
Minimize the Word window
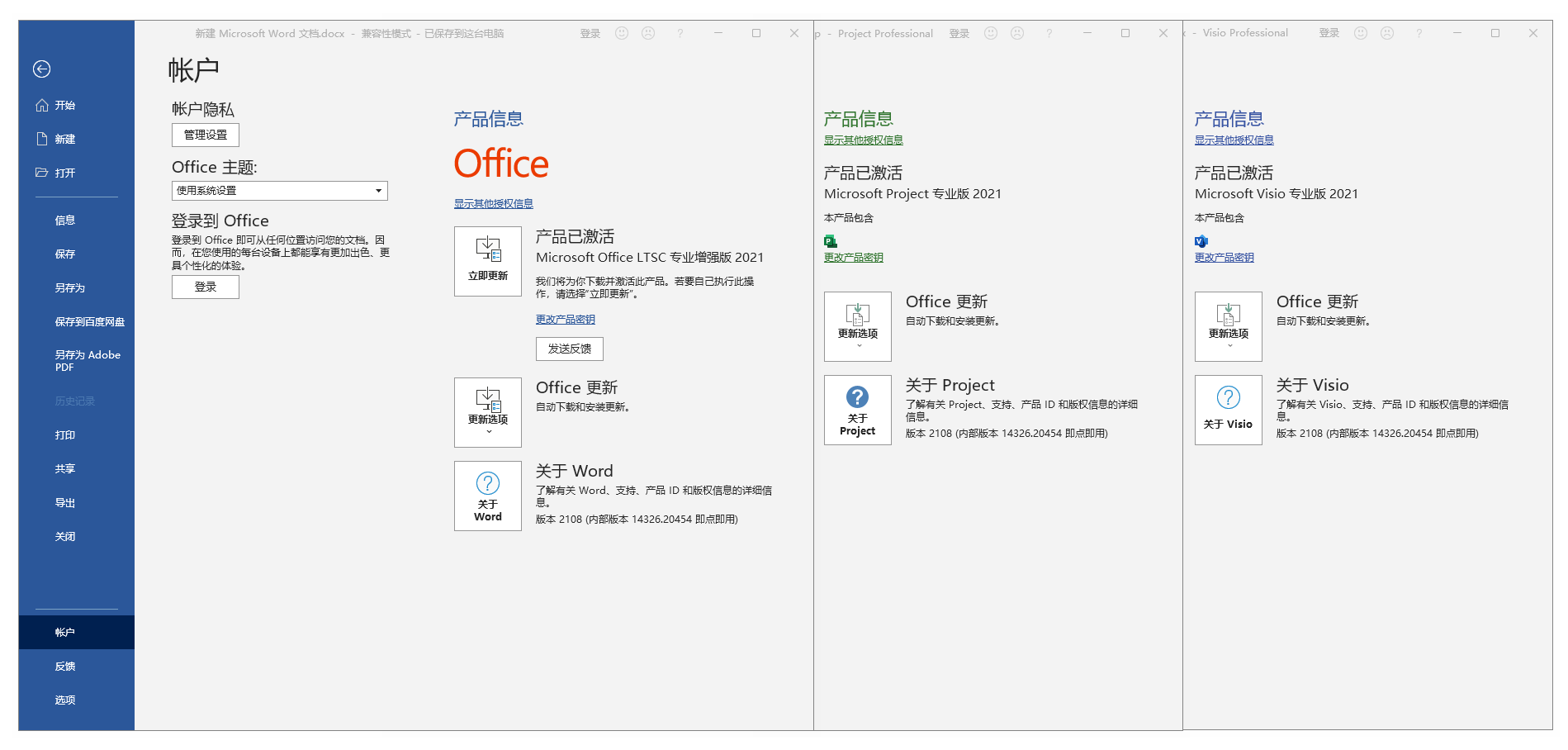point(718,33)
